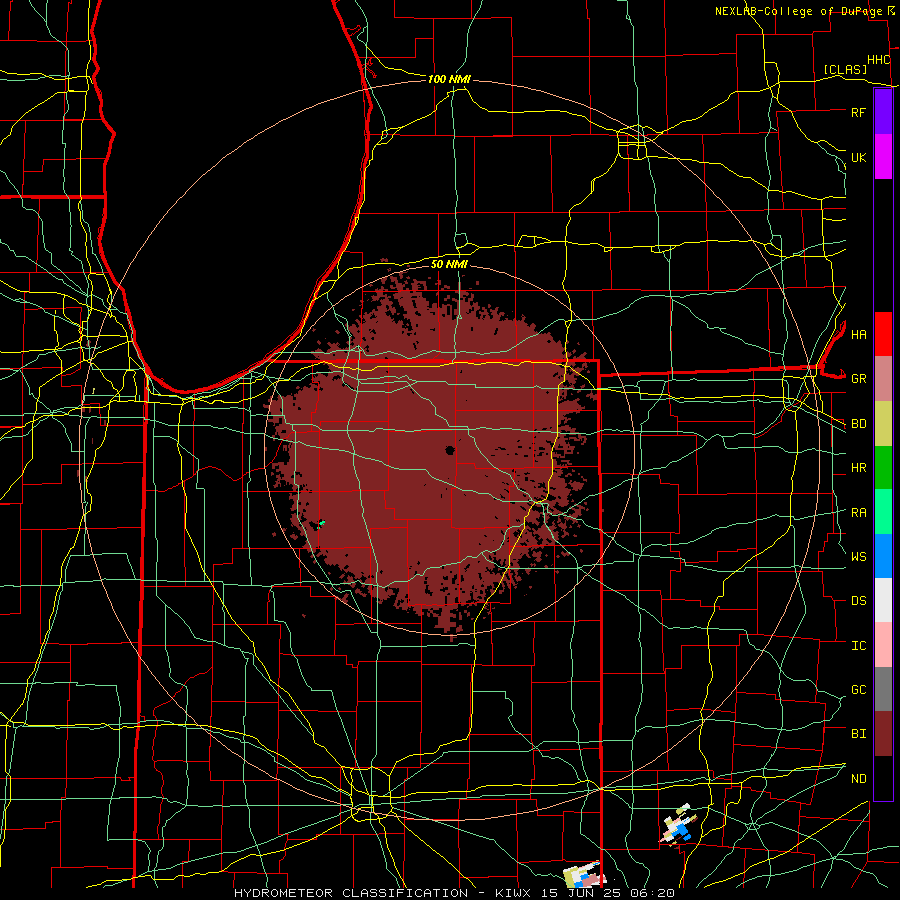Click the "ND" legend label
The height and width of the screenshot is (900, 900).
click(x=858, y=779)
